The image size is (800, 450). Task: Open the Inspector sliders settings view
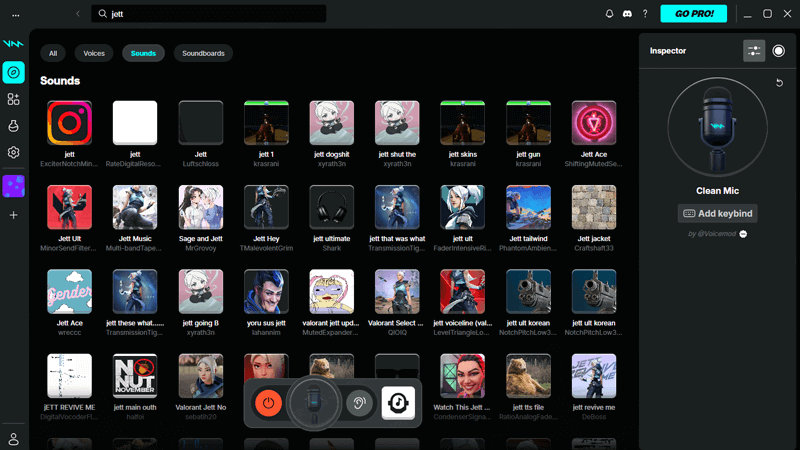click(754, 51)
